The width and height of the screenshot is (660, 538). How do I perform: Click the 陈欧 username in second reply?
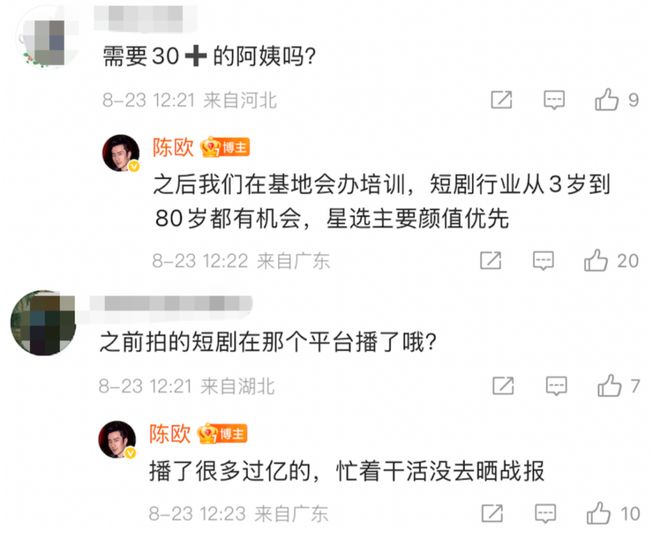tap(170, 433)
